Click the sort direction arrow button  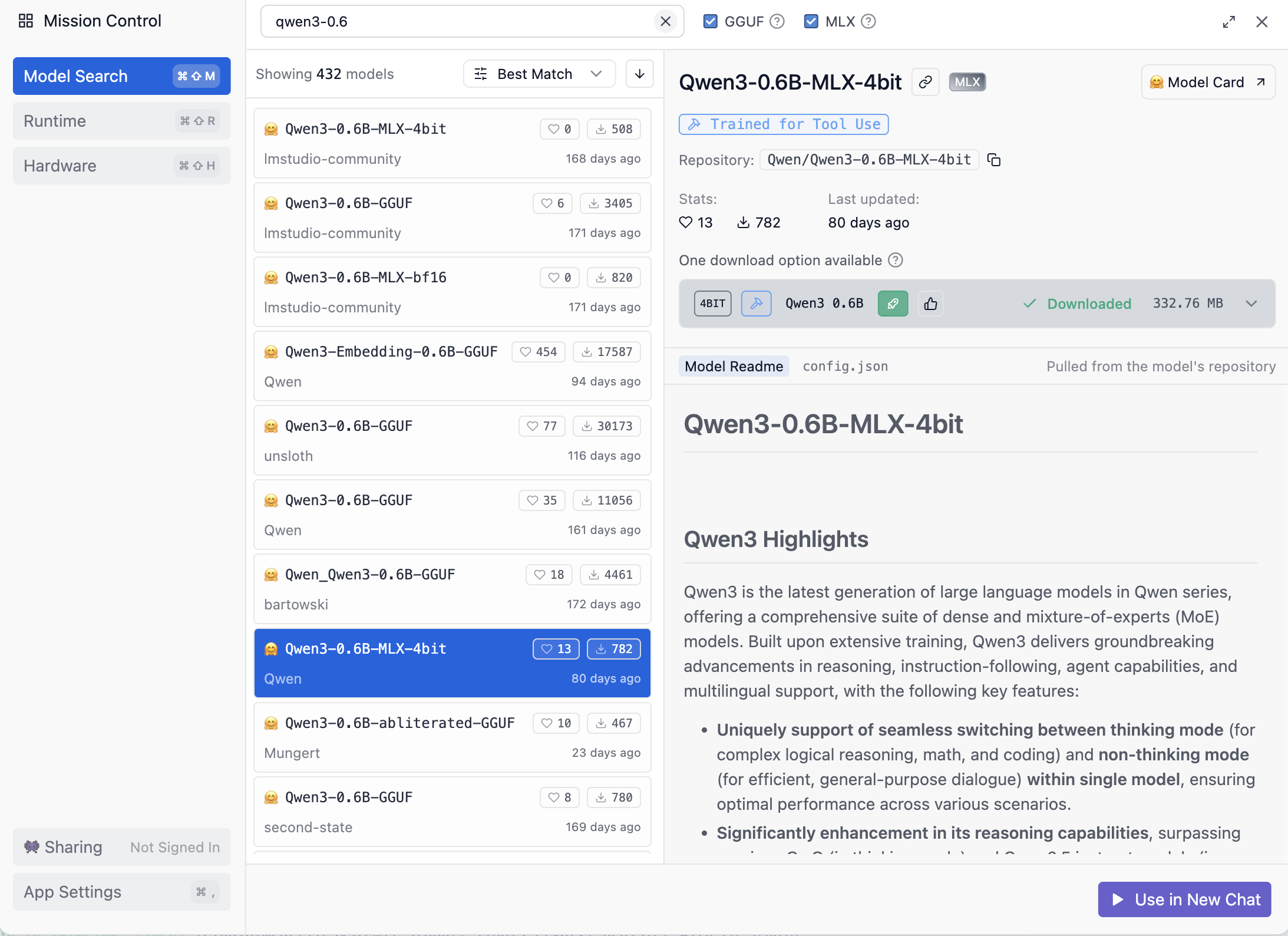tap(639, 74)
